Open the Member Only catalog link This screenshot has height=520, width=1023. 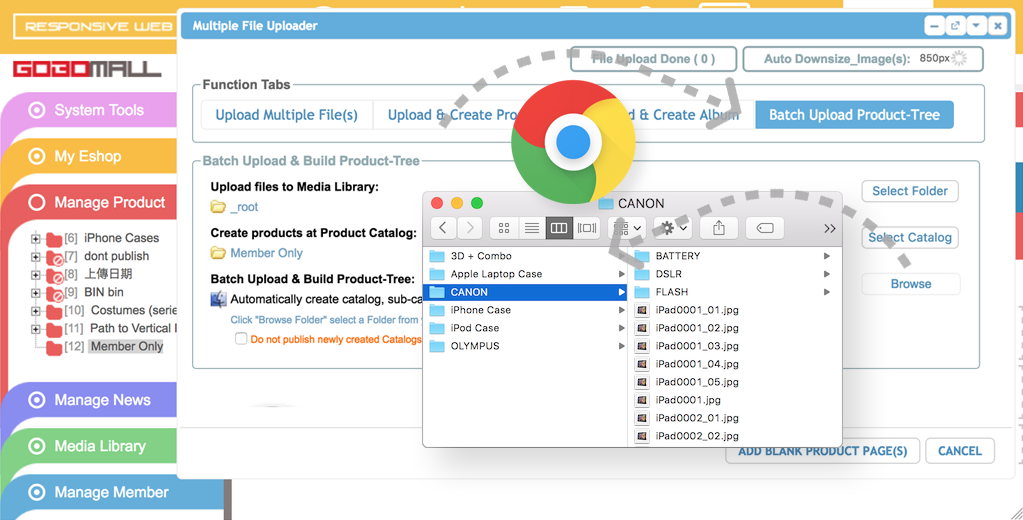266,253
